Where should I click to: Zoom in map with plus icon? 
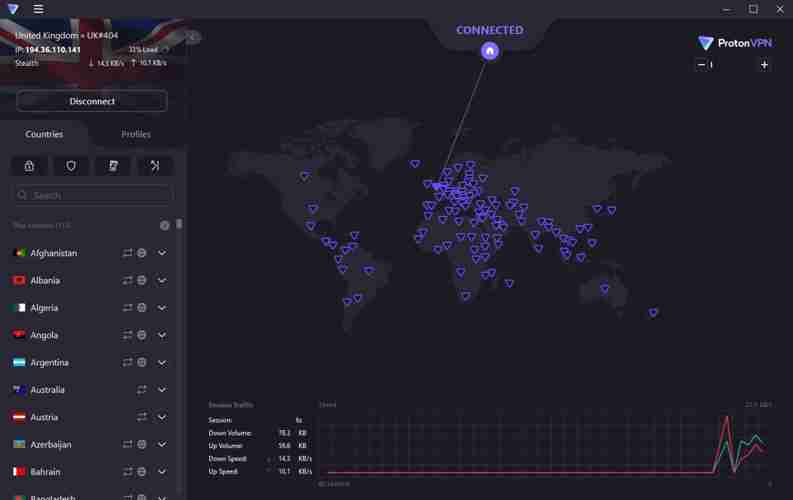764,65
